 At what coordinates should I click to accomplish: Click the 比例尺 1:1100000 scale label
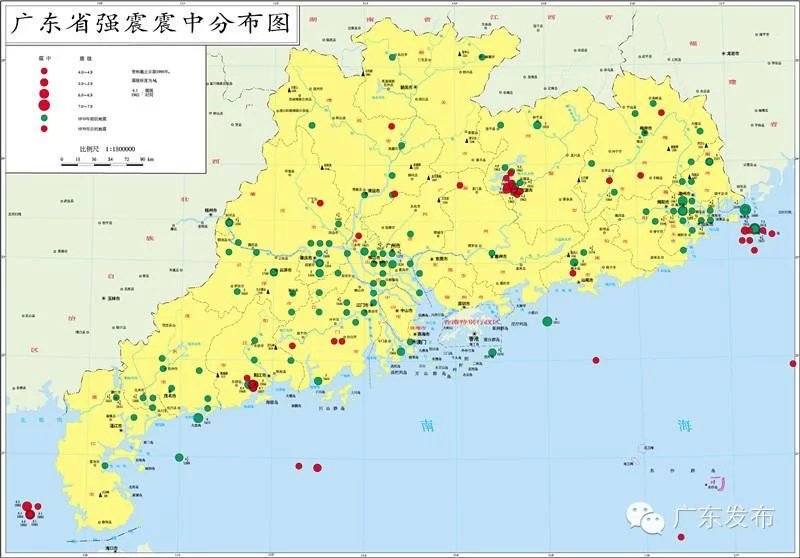107,149
